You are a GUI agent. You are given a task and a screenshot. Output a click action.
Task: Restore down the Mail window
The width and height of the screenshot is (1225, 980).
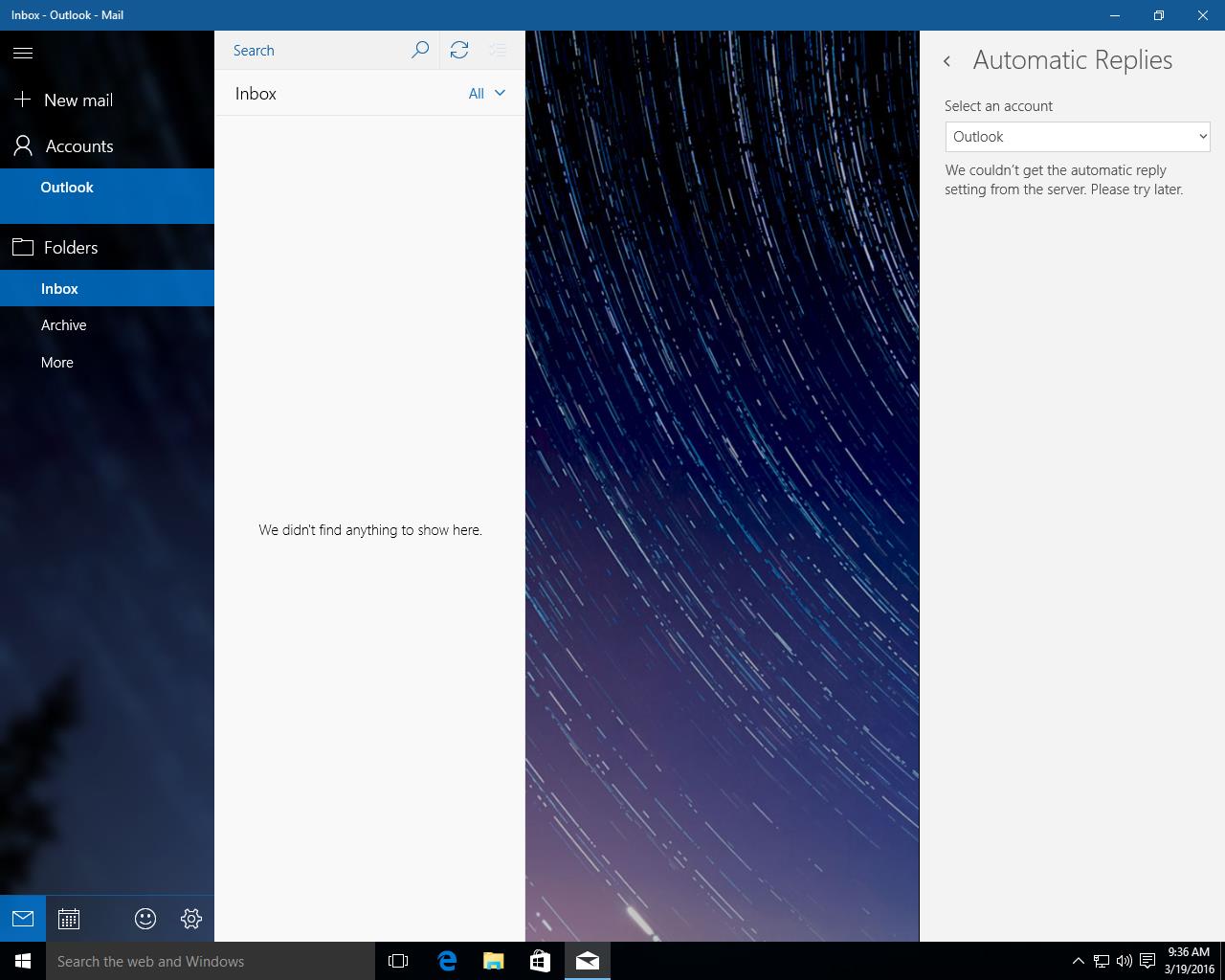tap(1159, 15)
